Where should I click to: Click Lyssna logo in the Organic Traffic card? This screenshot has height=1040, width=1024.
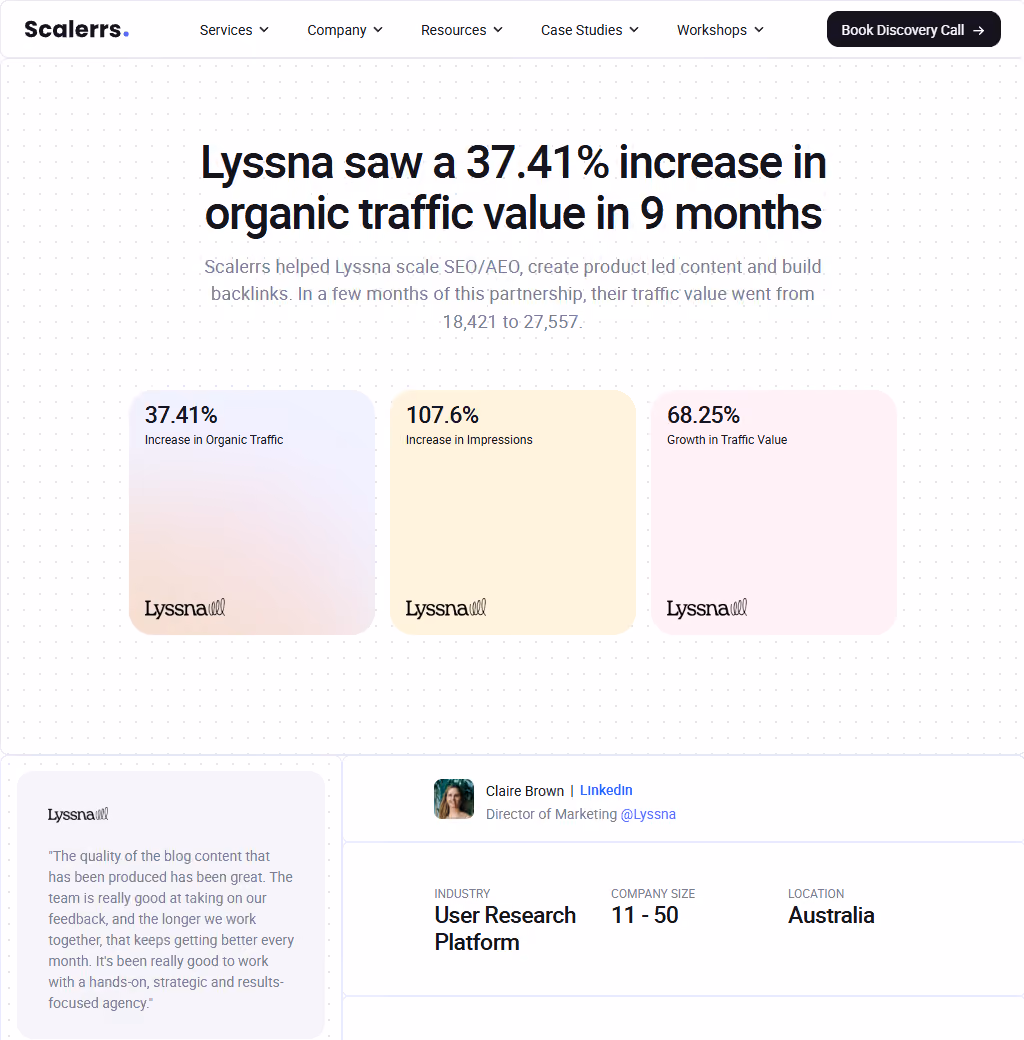coord(185,608)
